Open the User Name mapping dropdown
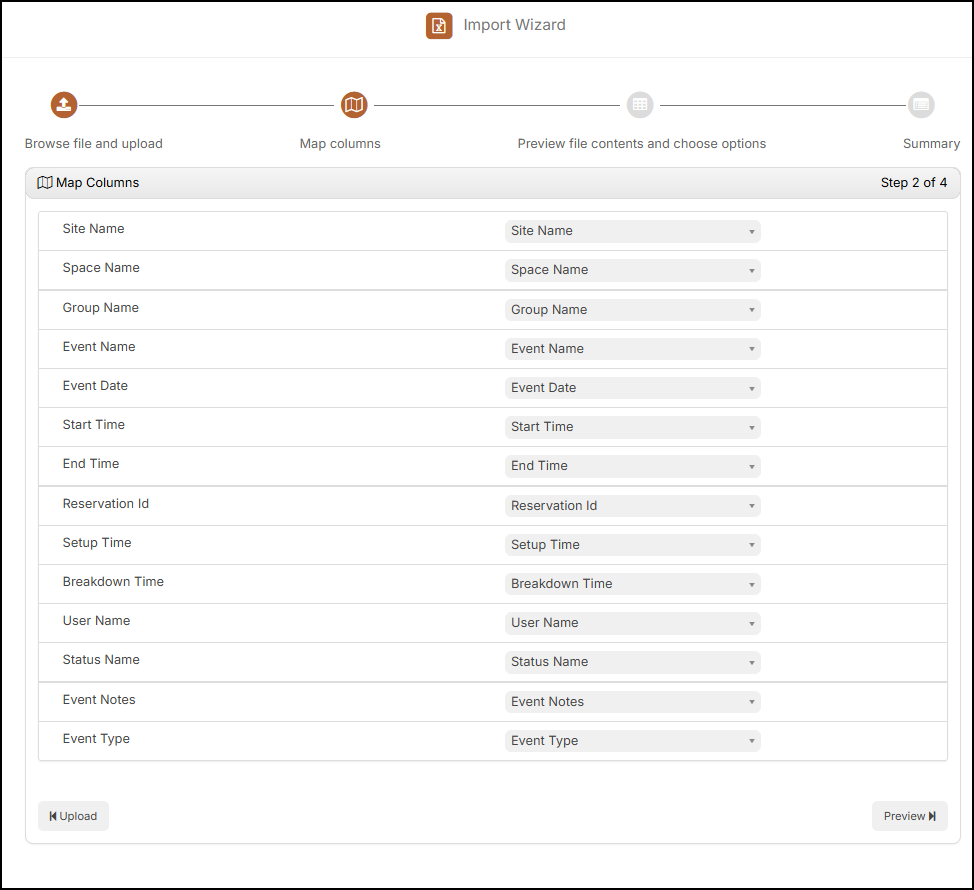This screenshot has width=974, height=890. pos(632,624)
